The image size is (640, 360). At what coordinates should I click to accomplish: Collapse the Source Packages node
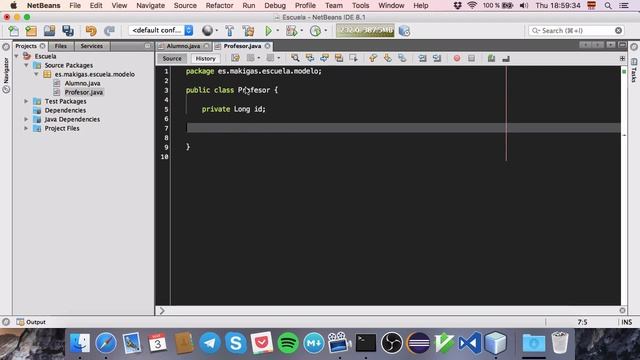click(27, 65)
